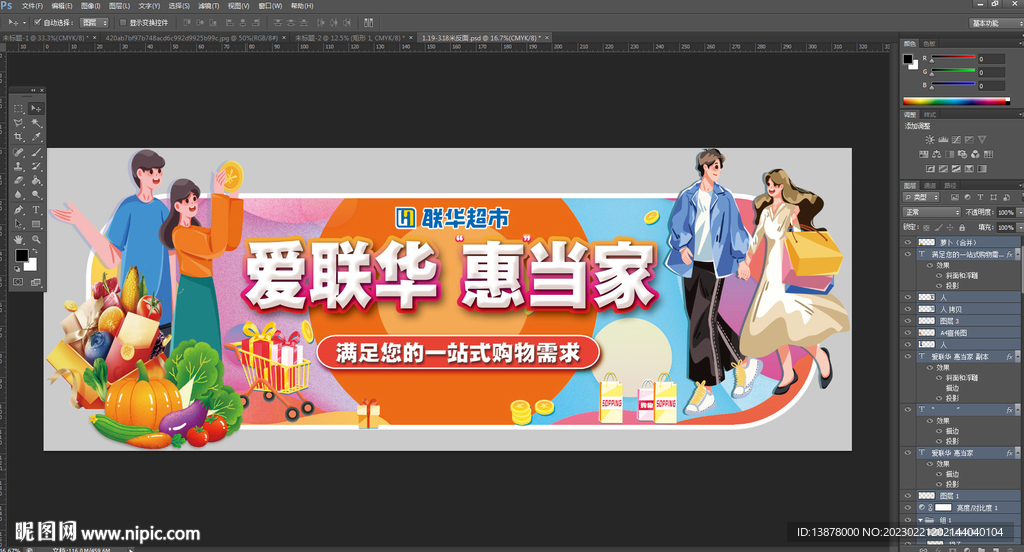This screenshot has width=1024, height=552.
Task: Select the Eraser tool
Action: [x=18, y=180]
